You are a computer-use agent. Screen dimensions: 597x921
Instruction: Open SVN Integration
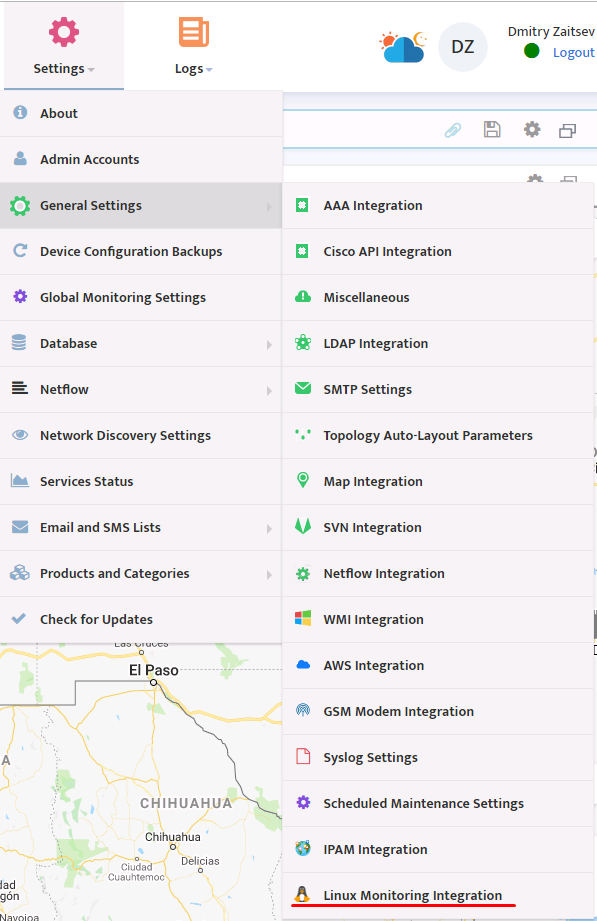click(438, 527)
